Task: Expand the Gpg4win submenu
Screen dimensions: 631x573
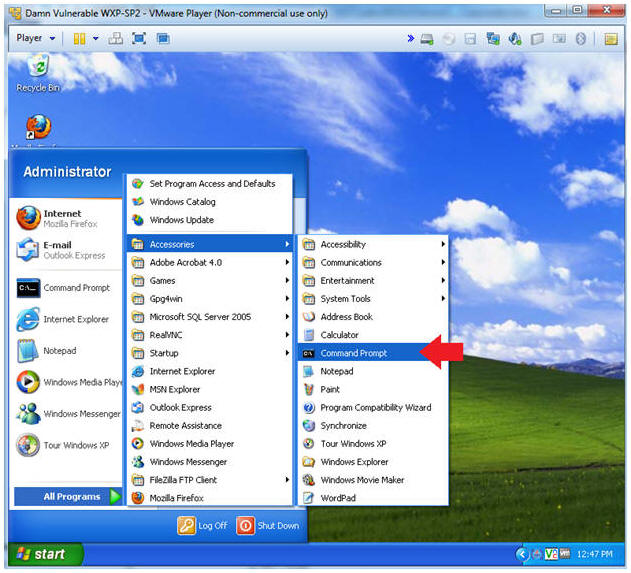Action: point(210,299)
